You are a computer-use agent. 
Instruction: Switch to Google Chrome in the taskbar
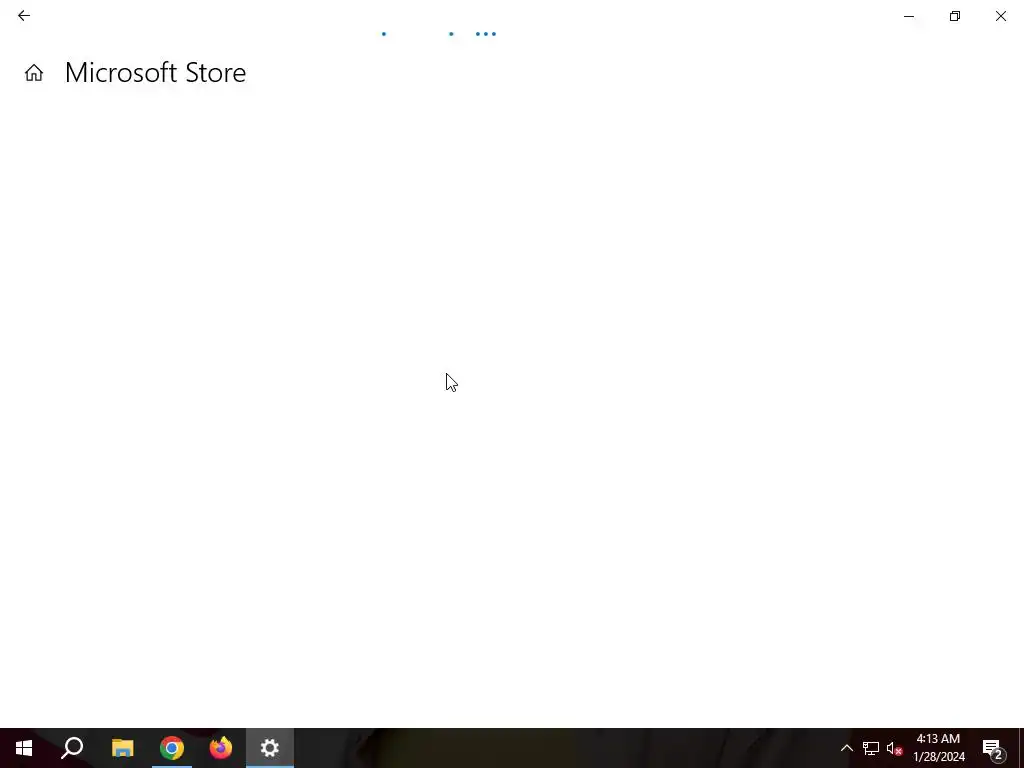172,748
